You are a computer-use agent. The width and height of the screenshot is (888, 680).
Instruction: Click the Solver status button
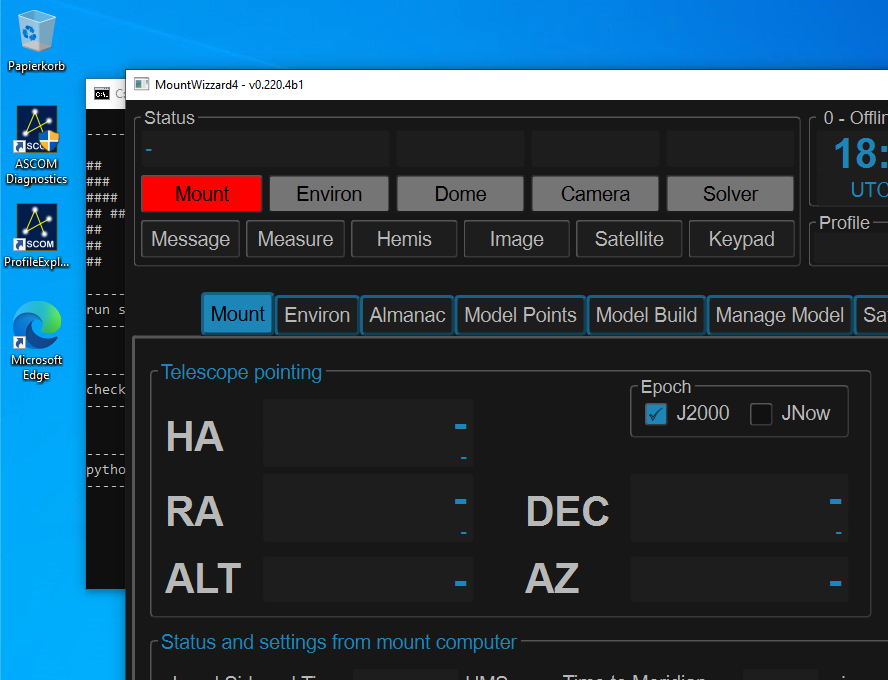click(731, 194)
